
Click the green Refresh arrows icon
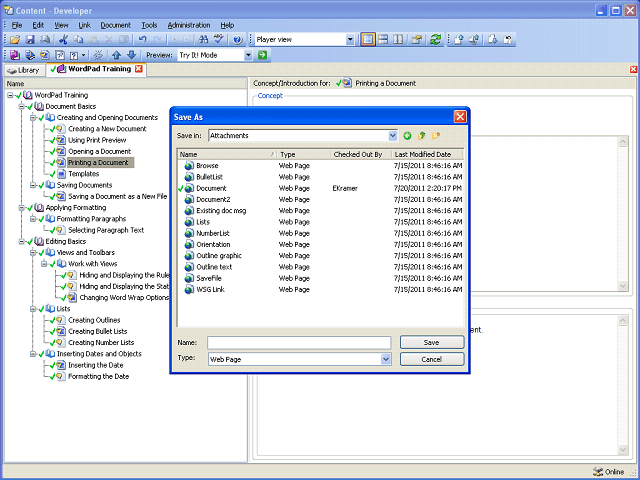(436, 40)
